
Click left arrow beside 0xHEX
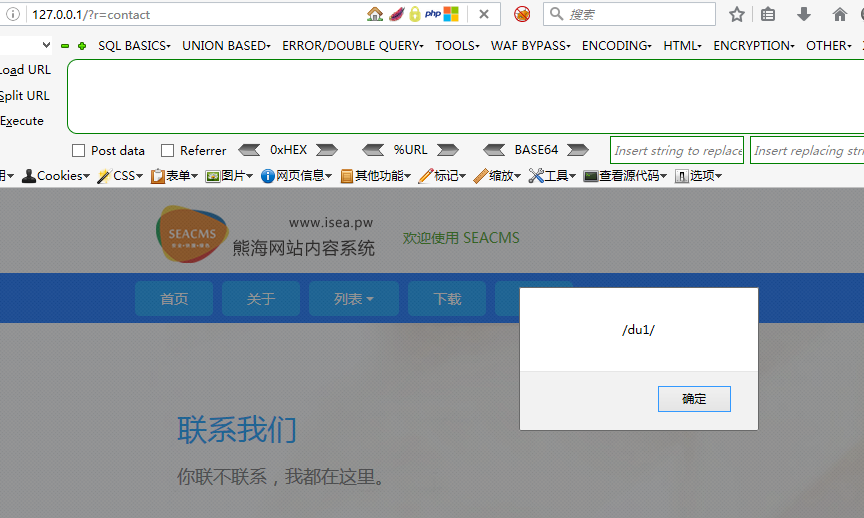(249, 150)
